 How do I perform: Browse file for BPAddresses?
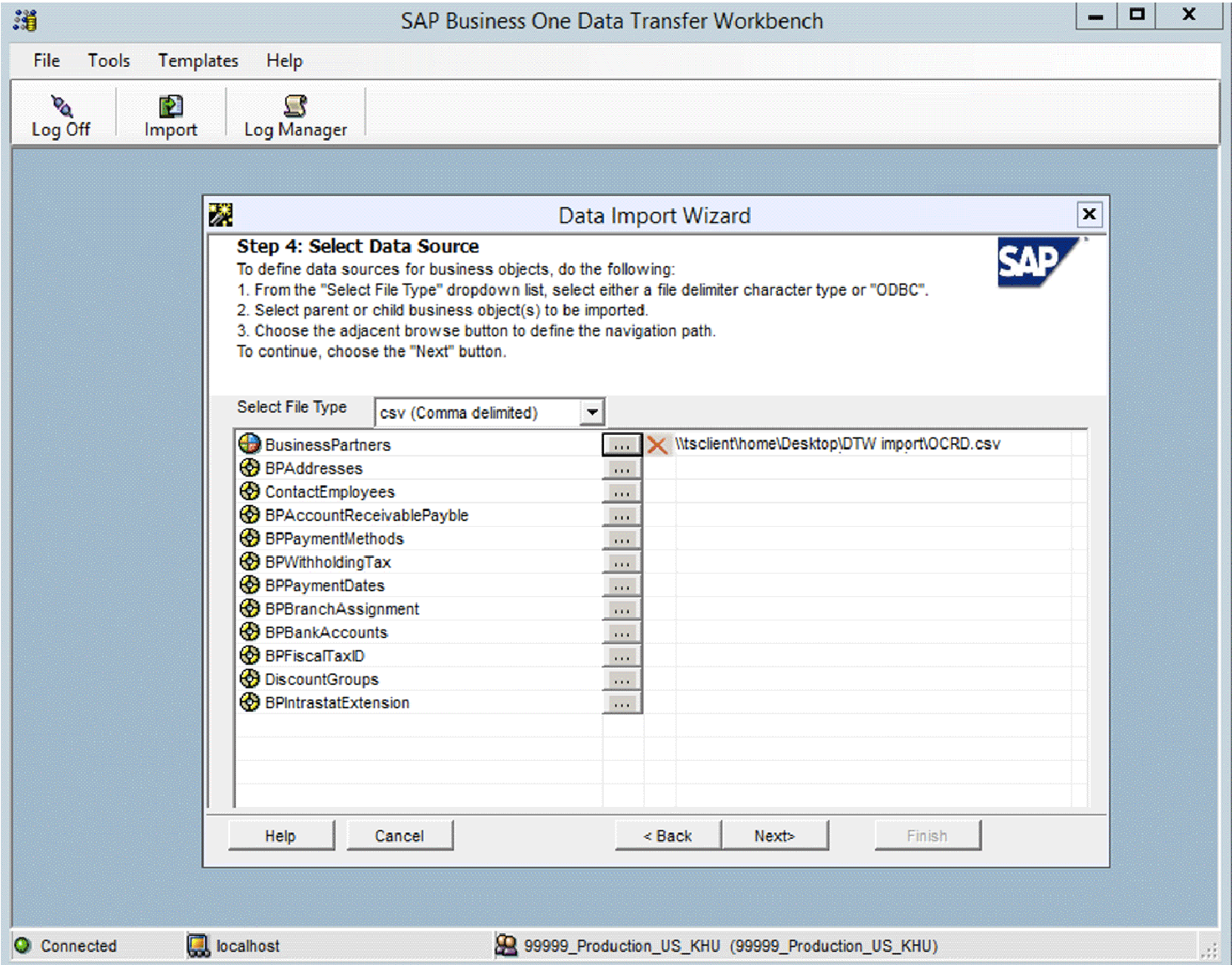click(x=621, y=468)
